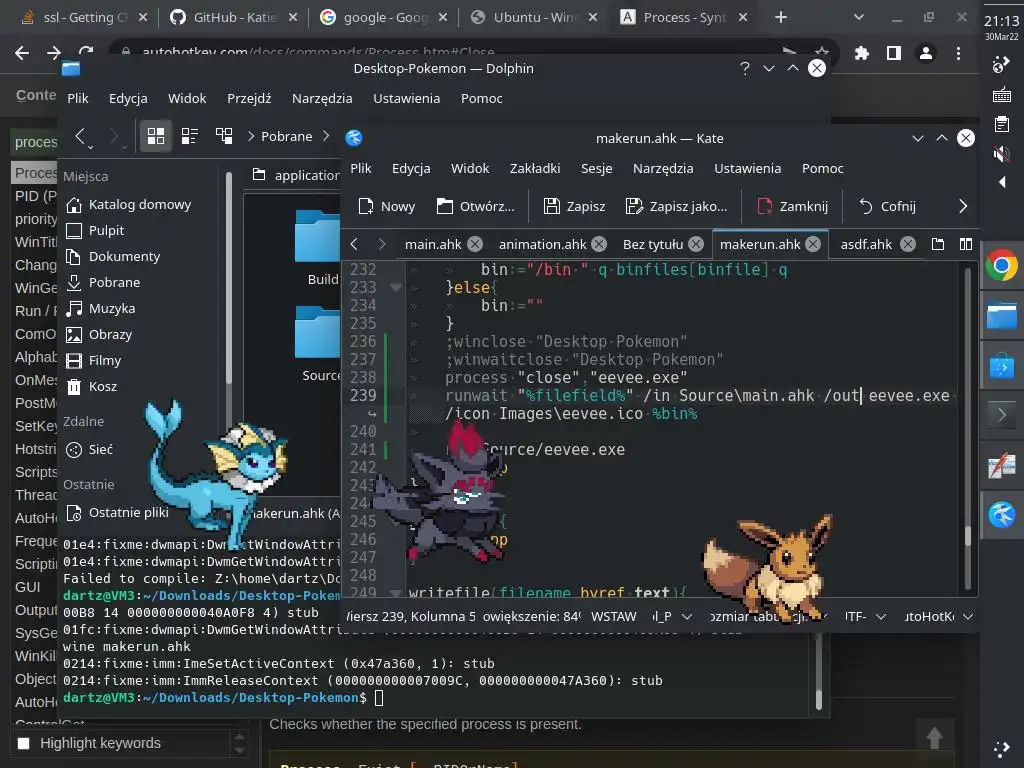
Task: Switch to asdf.ahk tab
Action: (x=865, y=244)
